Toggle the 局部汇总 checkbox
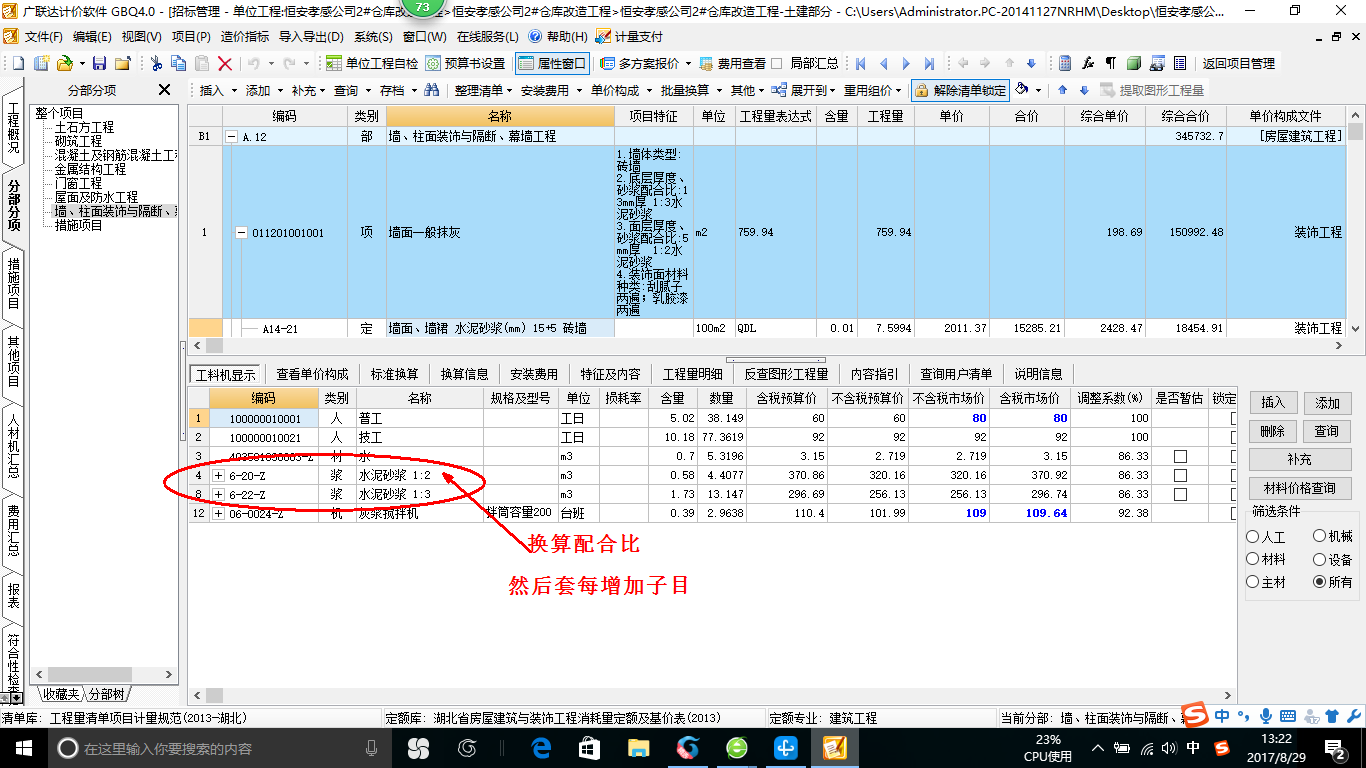The width and height of the screenshot is (1366, 768). pyautogui.click(x=776, y=63)
